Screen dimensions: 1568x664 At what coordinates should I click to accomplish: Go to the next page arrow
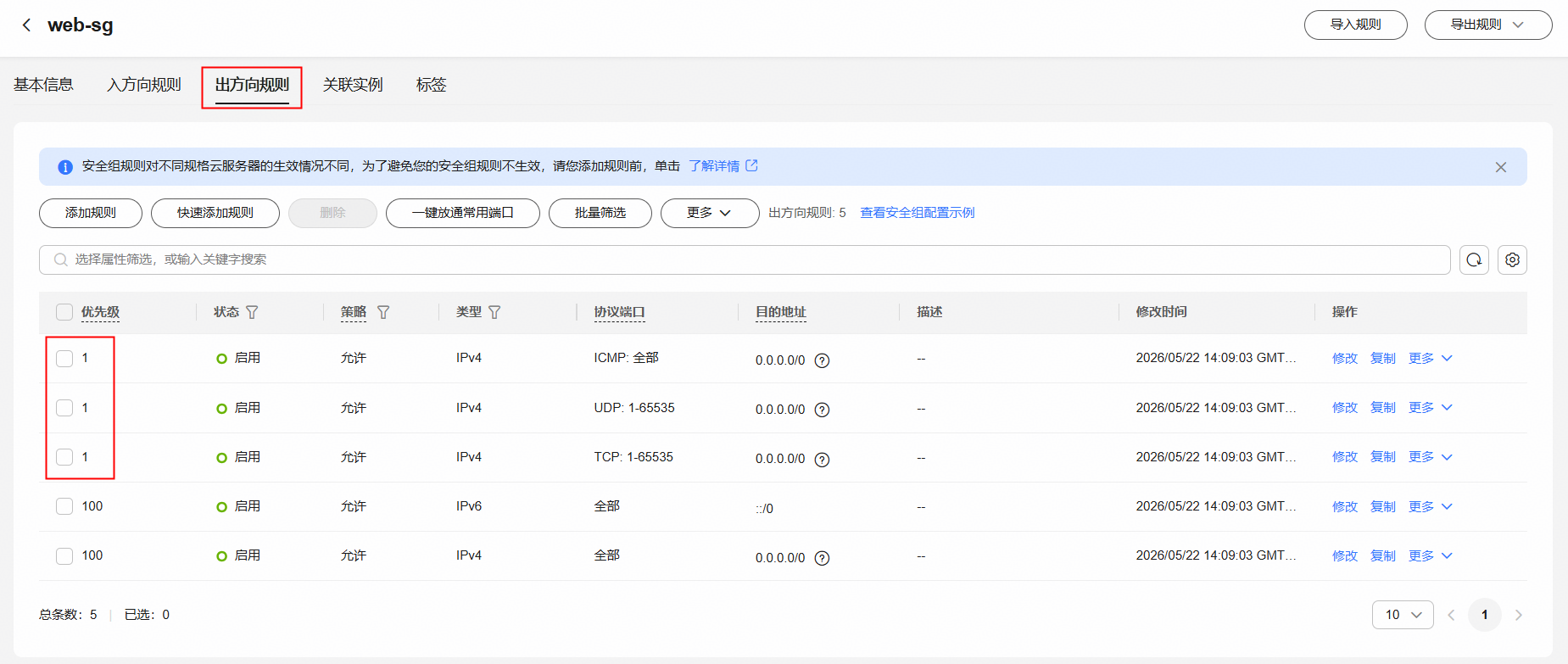(1518, 615)
